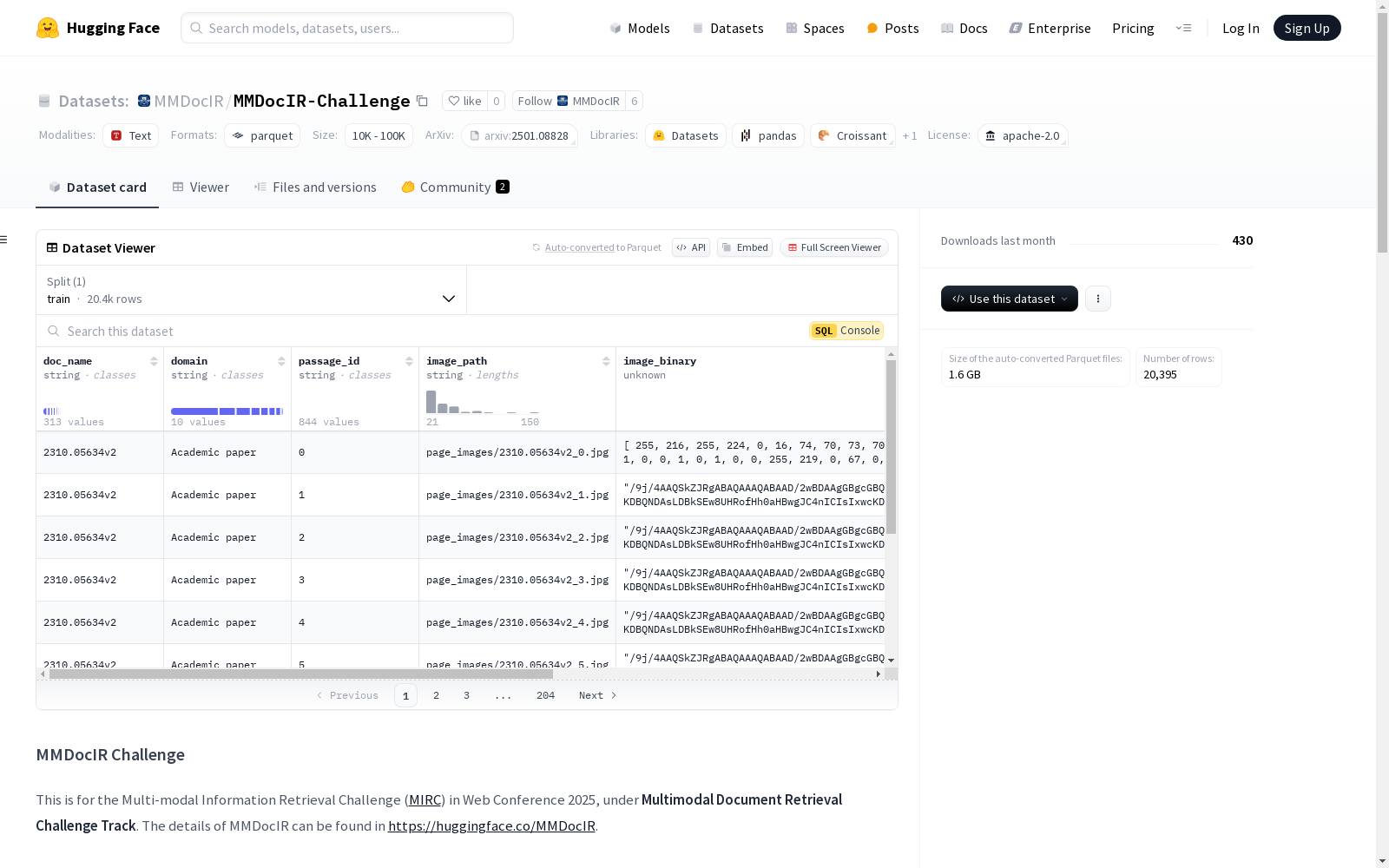This screenshot has height=868, width=1389.
Task: Open the Use this dataset dropdown
Action: (x=1010, y=299)
